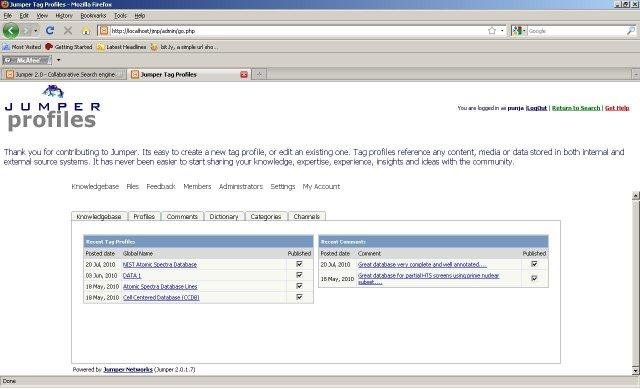The image size is (640, 389).
Task: Open Atomic Spectra Database Lines link
Action: point(160,287)
